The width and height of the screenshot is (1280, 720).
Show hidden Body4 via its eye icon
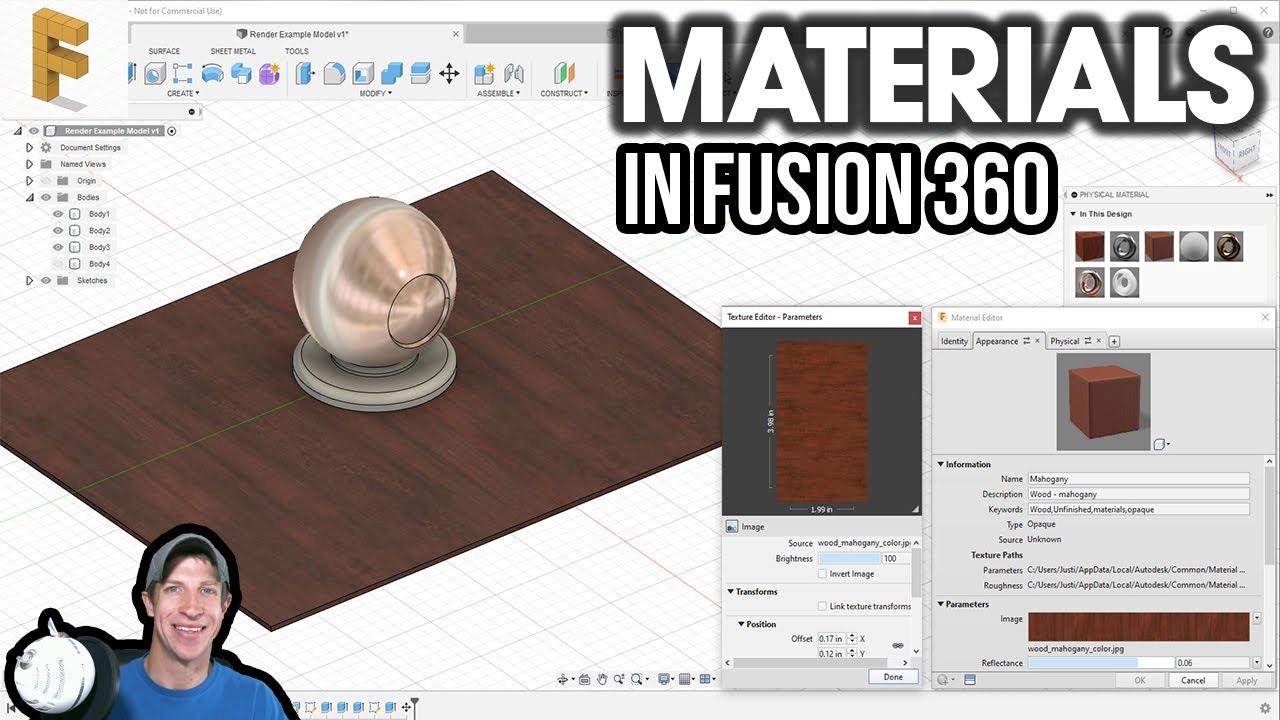coord(58,264)
